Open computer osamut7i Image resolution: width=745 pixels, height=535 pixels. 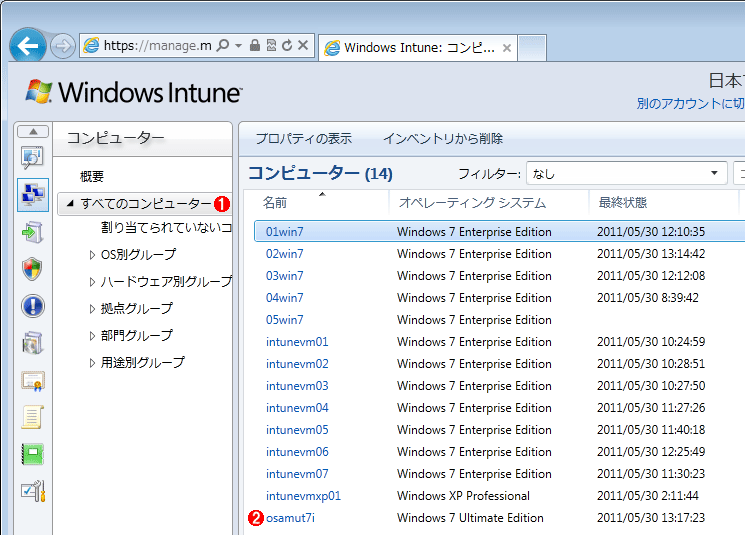(290, 518)
